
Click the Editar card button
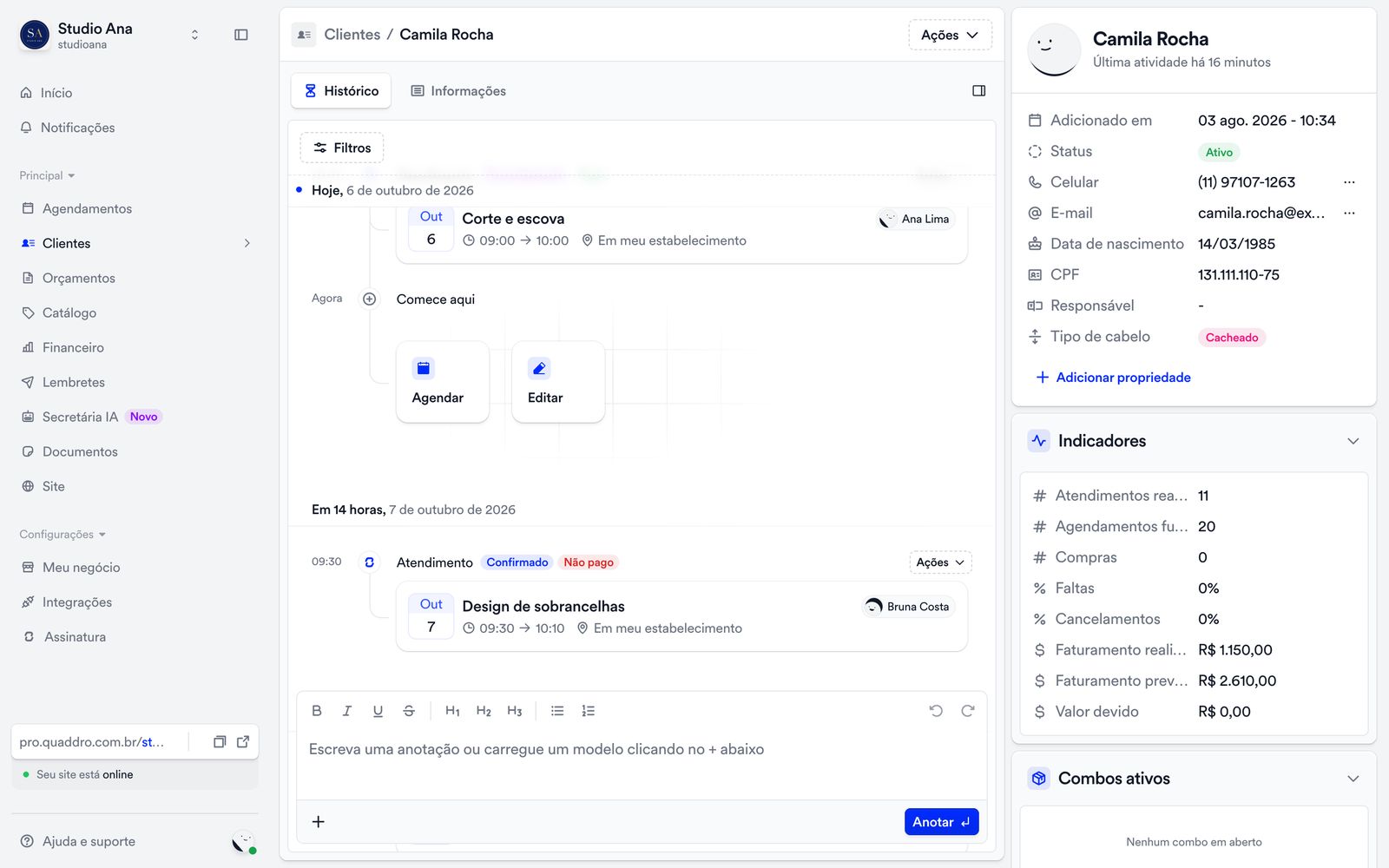[x=558, y=382]
